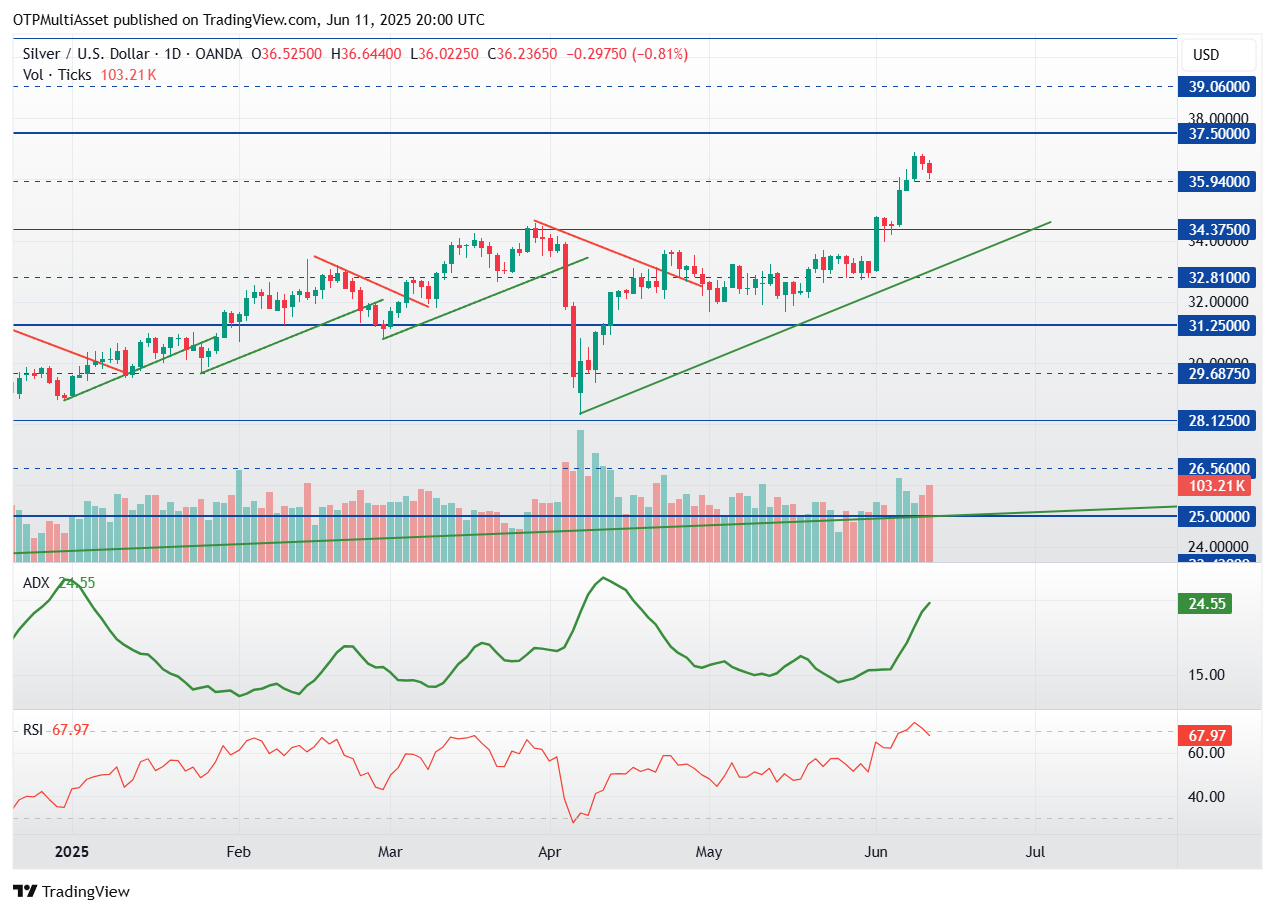This screenshot has height=913, width=1275.
Task: Click the red 67.97 RSI value tag
Action: pos(1205,736)
